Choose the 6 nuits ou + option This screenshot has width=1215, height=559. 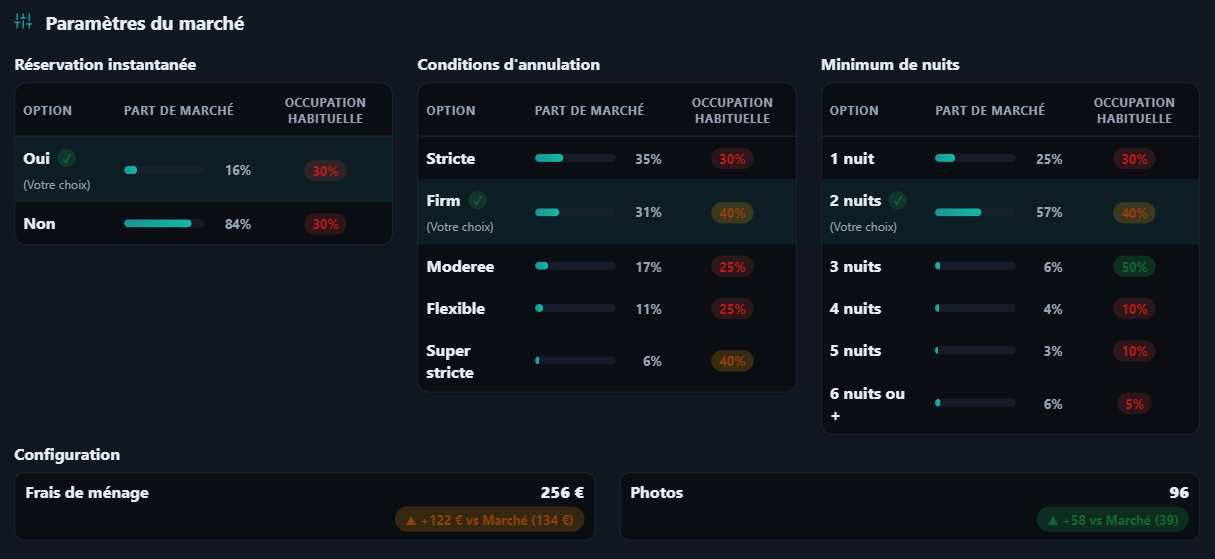[x=867, y=403]
